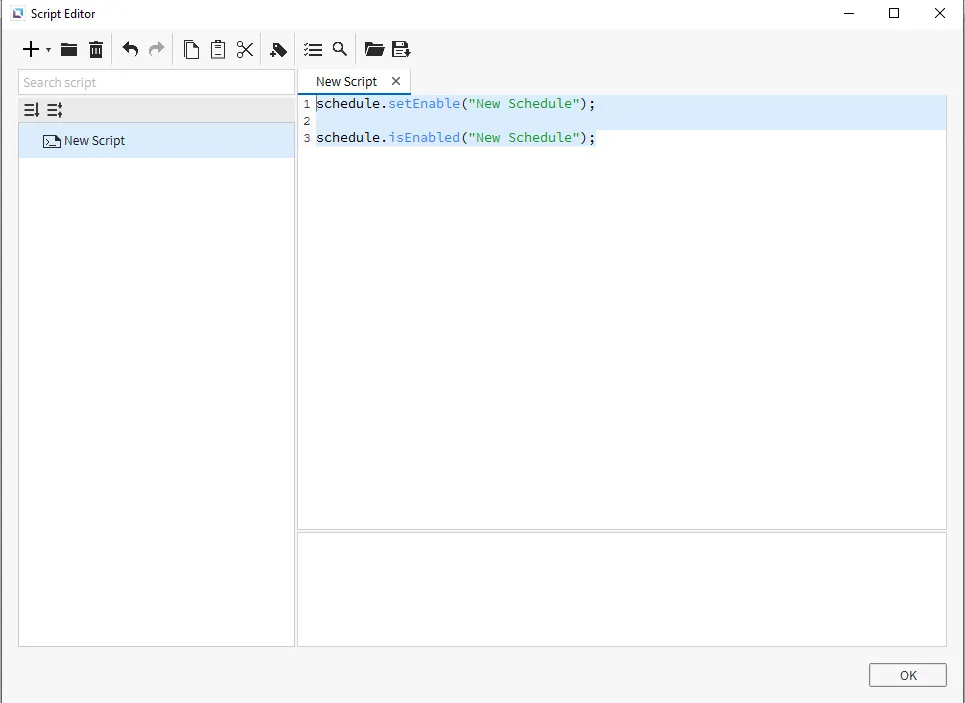Open find with the magnifier icon
Image resolution: width=965 pixels, height=703 pixels.
click(340, 49)
